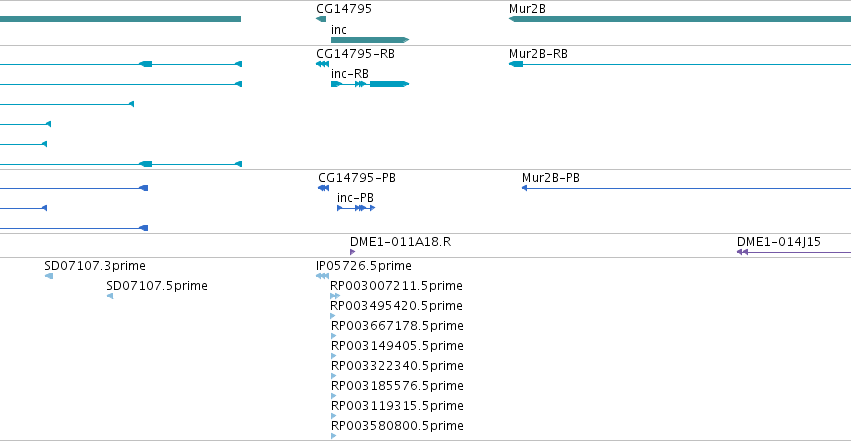Viewport: 851px width, 441px height.
Task: Select the CG14795-RB transcript arrows
Action: click(x=322, y=64)
